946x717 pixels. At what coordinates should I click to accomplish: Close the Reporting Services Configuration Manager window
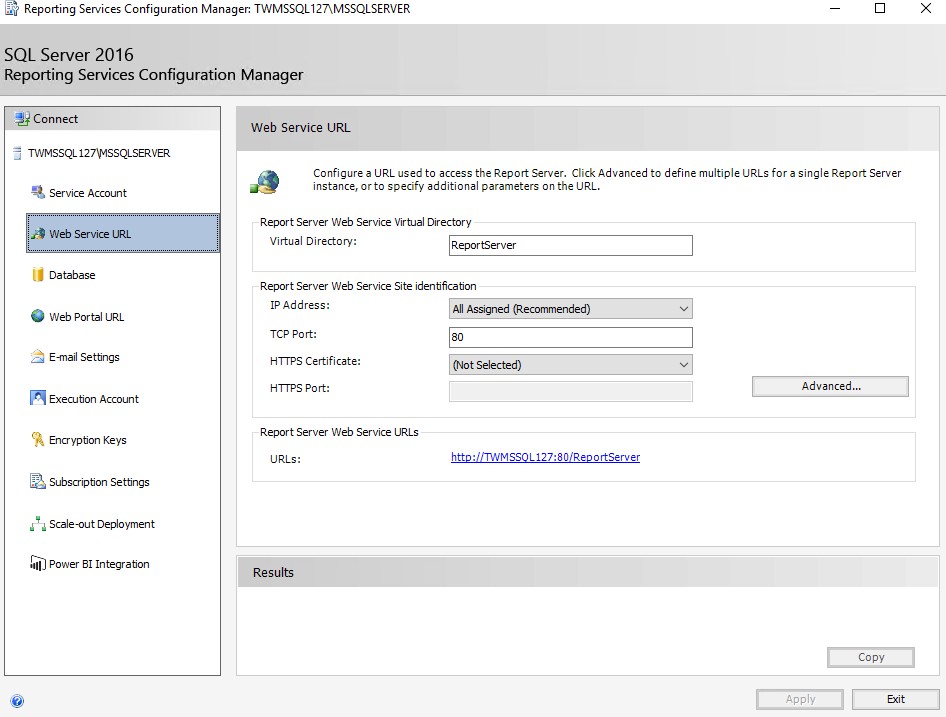coord(925,8)
